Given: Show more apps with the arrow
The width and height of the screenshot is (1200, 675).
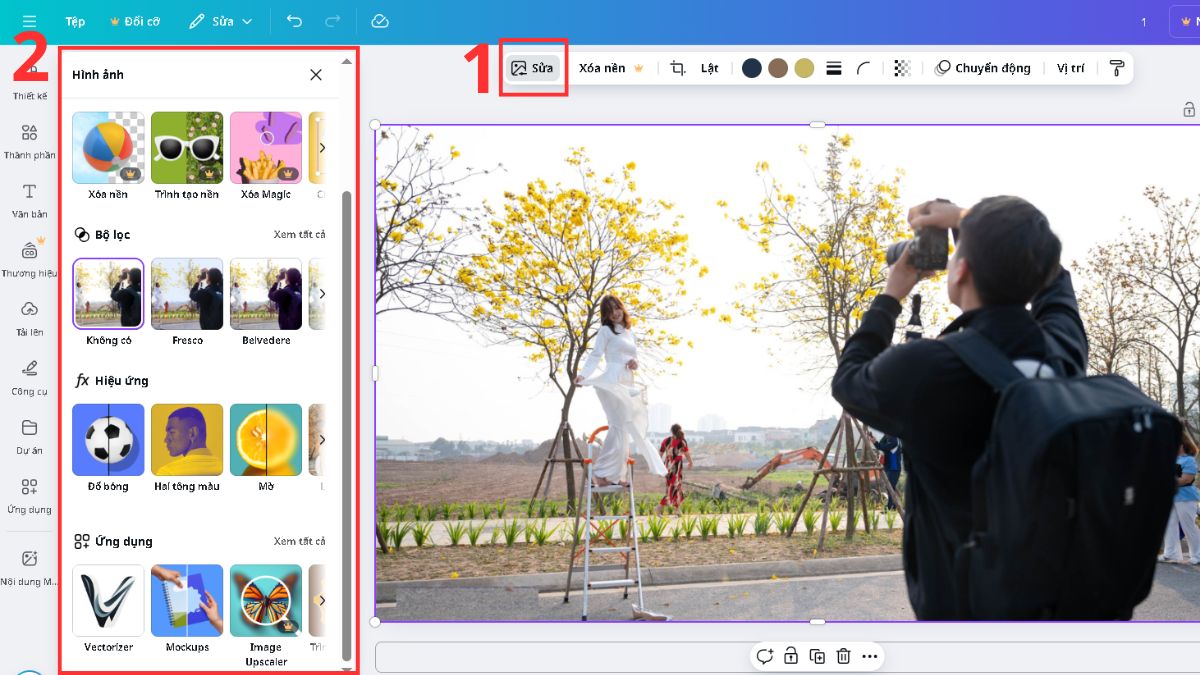Looking at the screenshot, I should click(x=322, y=601).
